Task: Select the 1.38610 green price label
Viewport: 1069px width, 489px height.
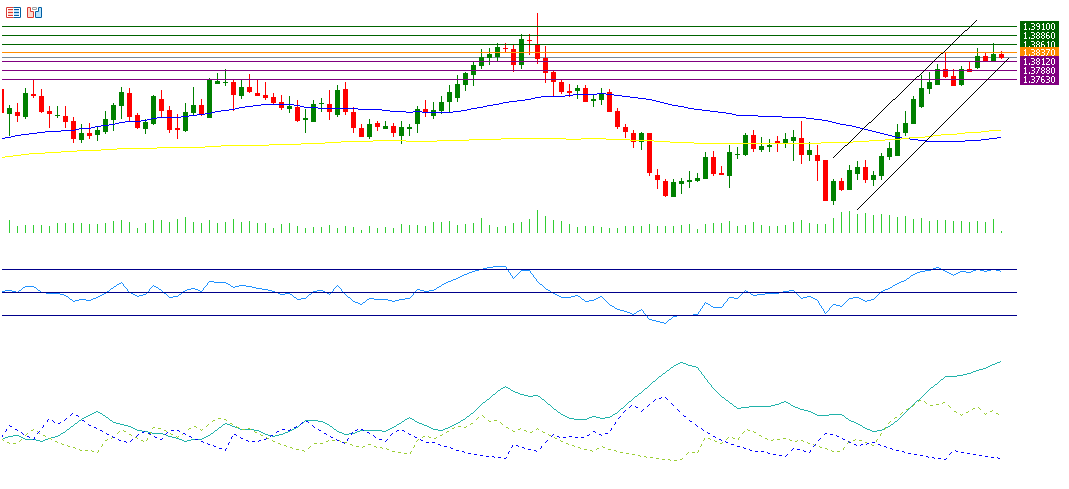Action: coord(1038,44)
